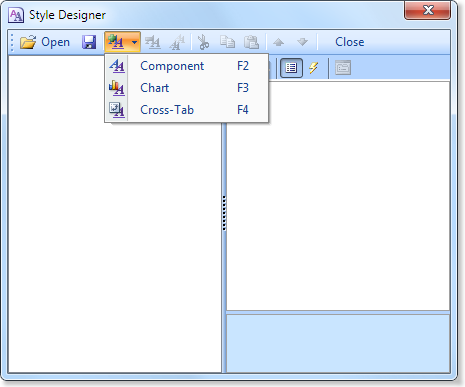Screen dimensions: 465x387
Task: Expand the Add Style dropdown arrow
Action: pos(134,42)
